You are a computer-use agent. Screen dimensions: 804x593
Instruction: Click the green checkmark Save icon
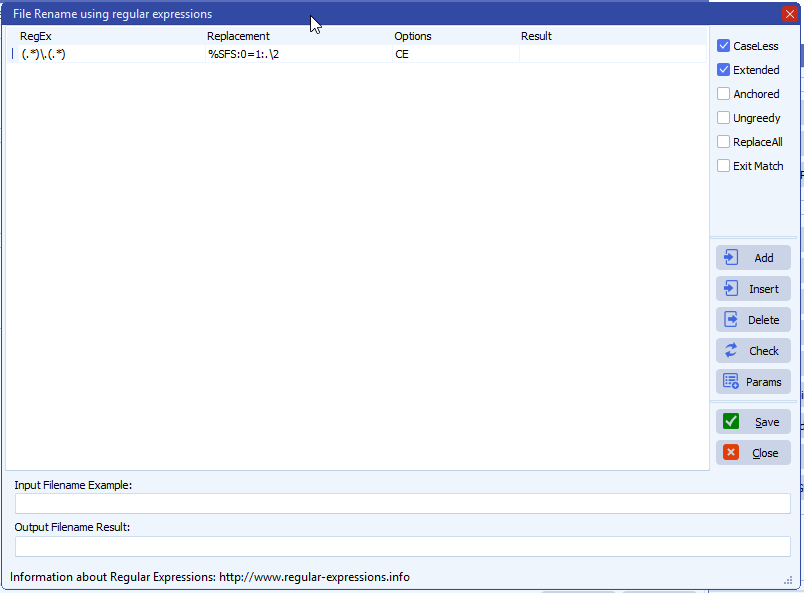(x=731, y=422)
